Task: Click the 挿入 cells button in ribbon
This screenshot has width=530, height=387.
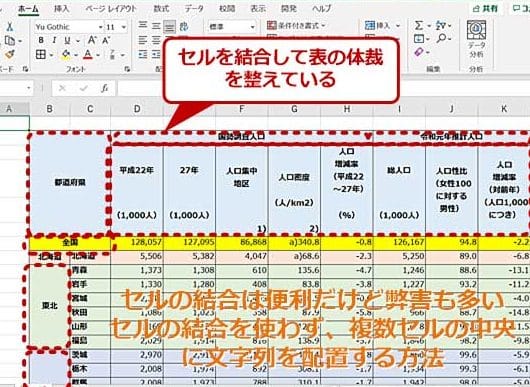Action: [x=378, y=25]
